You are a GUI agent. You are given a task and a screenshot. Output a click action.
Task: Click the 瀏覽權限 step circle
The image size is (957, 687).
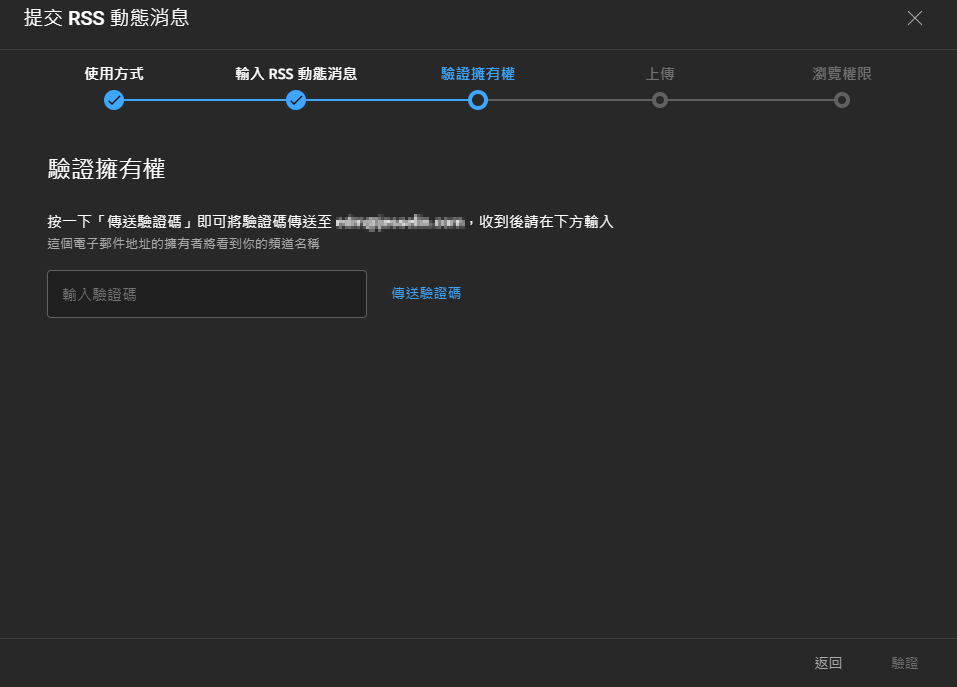pyautogui.click(x=842, y=100)
